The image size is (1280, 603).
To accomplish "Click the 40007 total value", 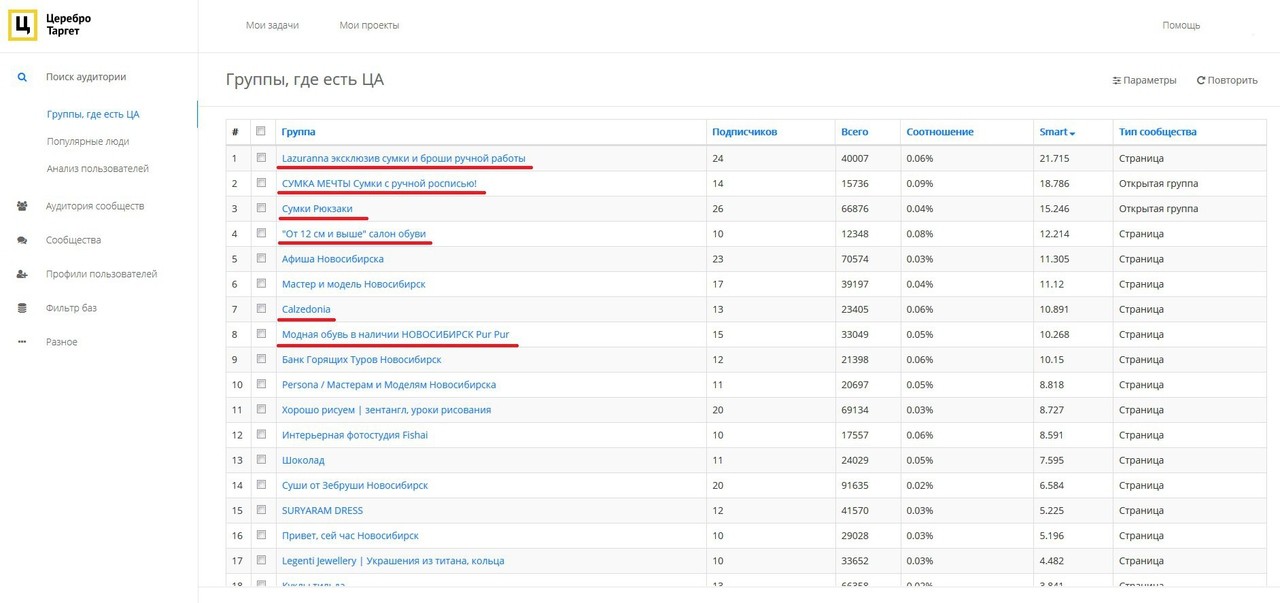I will point(855,158).
